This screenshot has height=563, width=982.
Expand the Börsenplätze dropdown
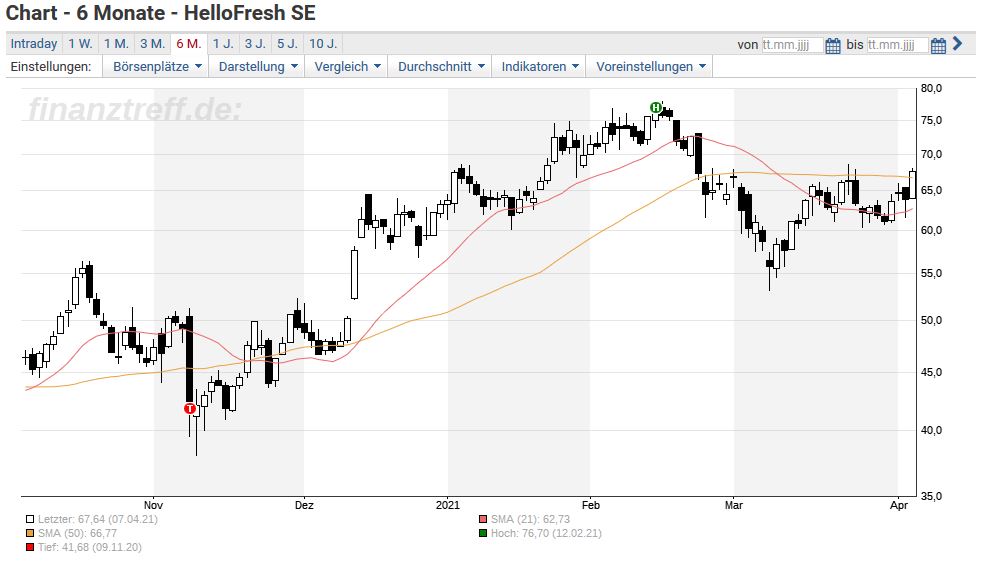(x=157, y=66)
